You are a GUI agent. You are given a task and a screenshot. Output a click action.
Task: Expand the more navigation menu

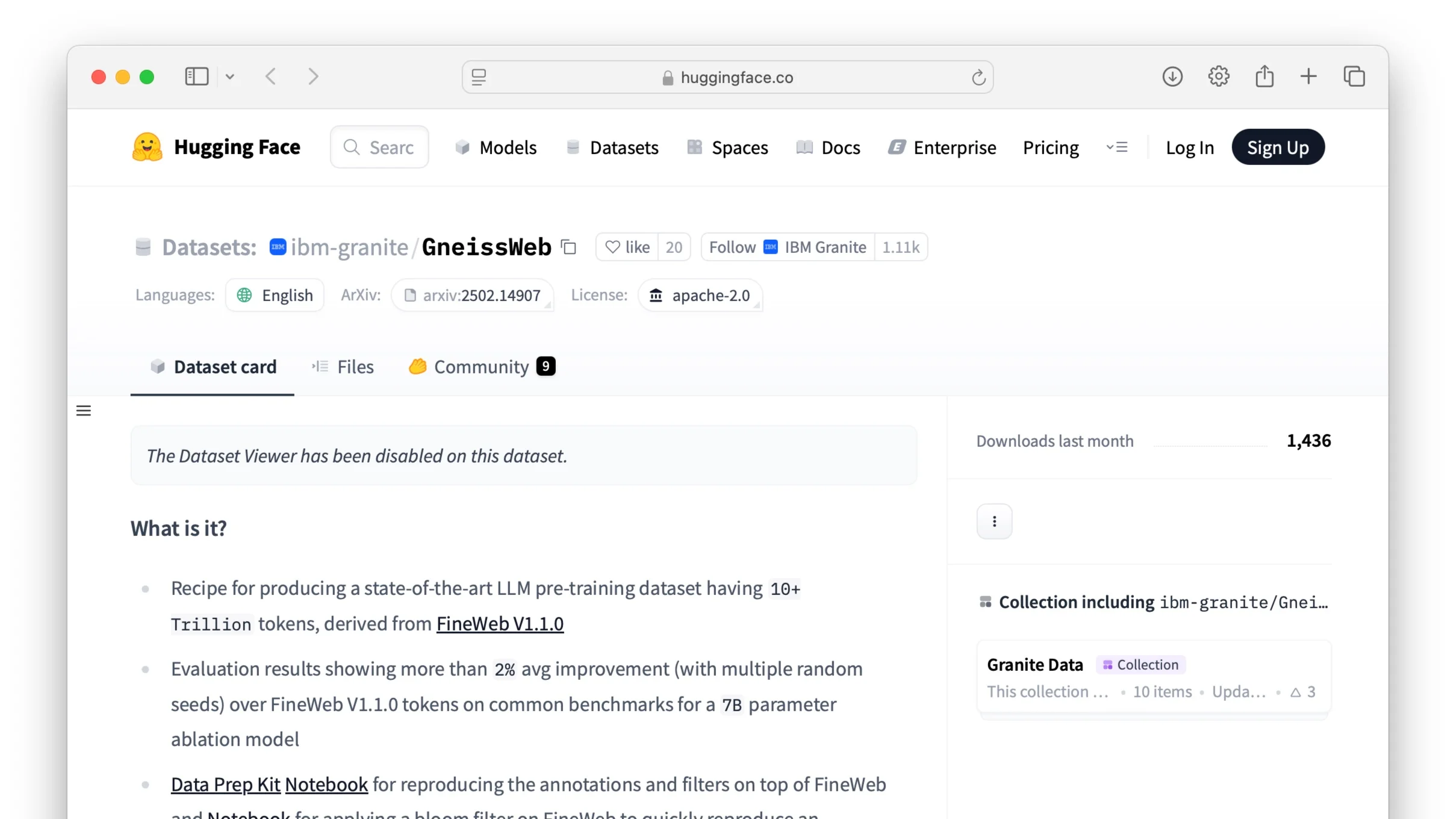1117,148
